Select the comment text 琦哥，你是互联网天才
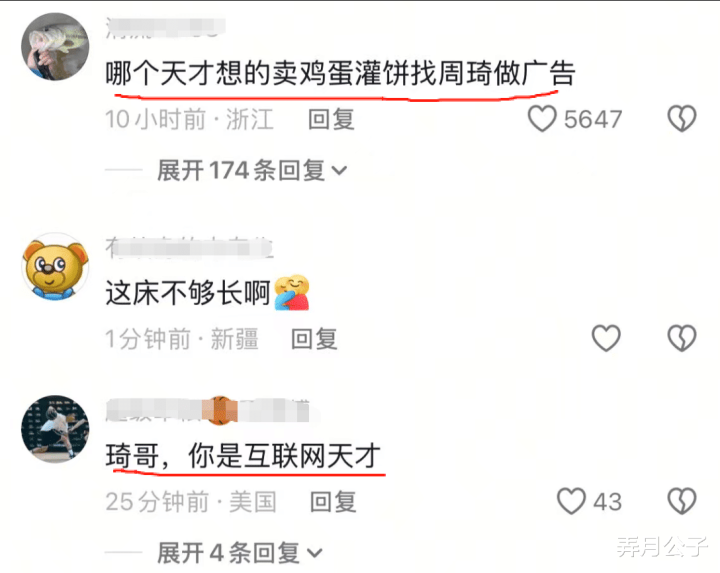720x573 pixels. point(243,456)
